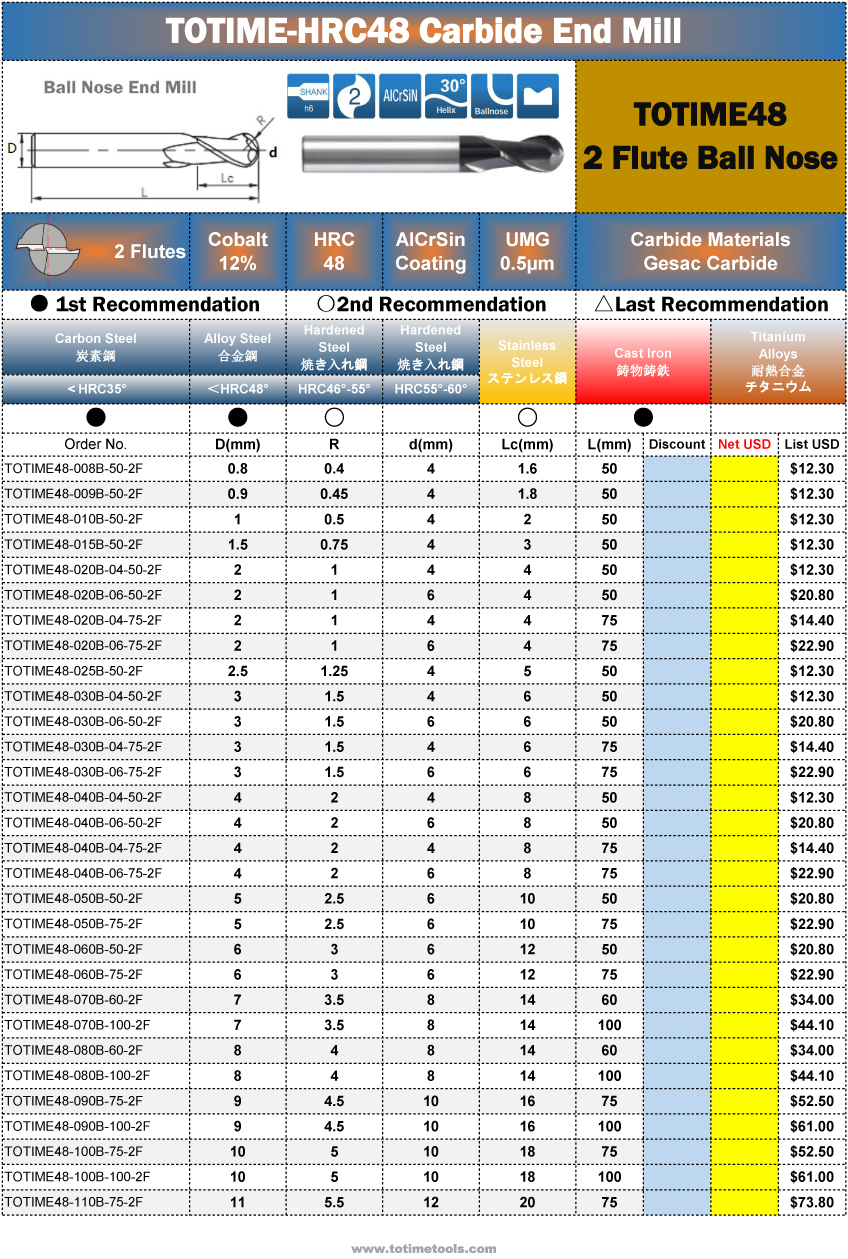The image size is (848, 1259).
Task: Click order number TOTIME48-100B-75-2F
Action: [x=74, y=1152]
